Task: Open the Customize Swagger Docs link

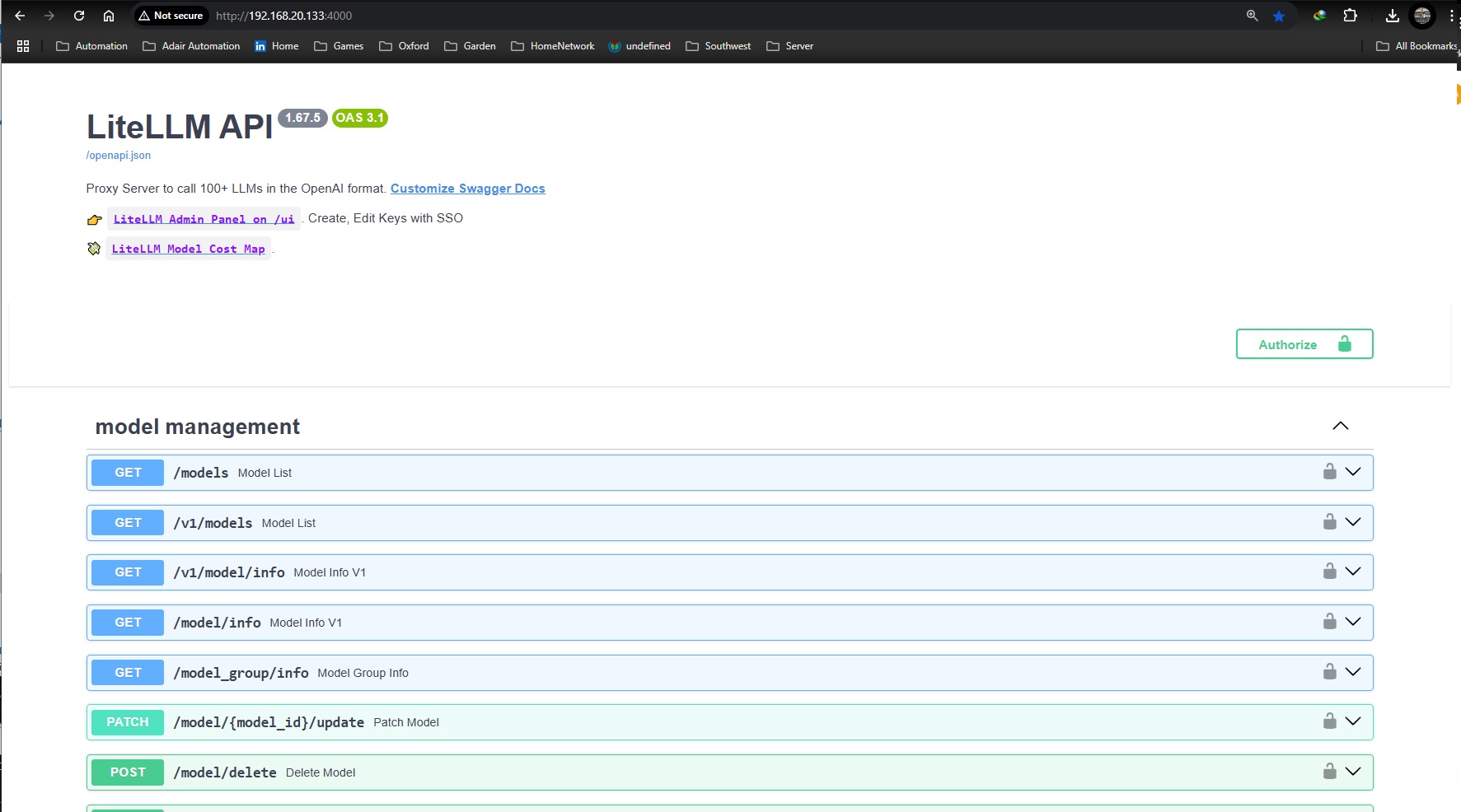Action: 467,189
